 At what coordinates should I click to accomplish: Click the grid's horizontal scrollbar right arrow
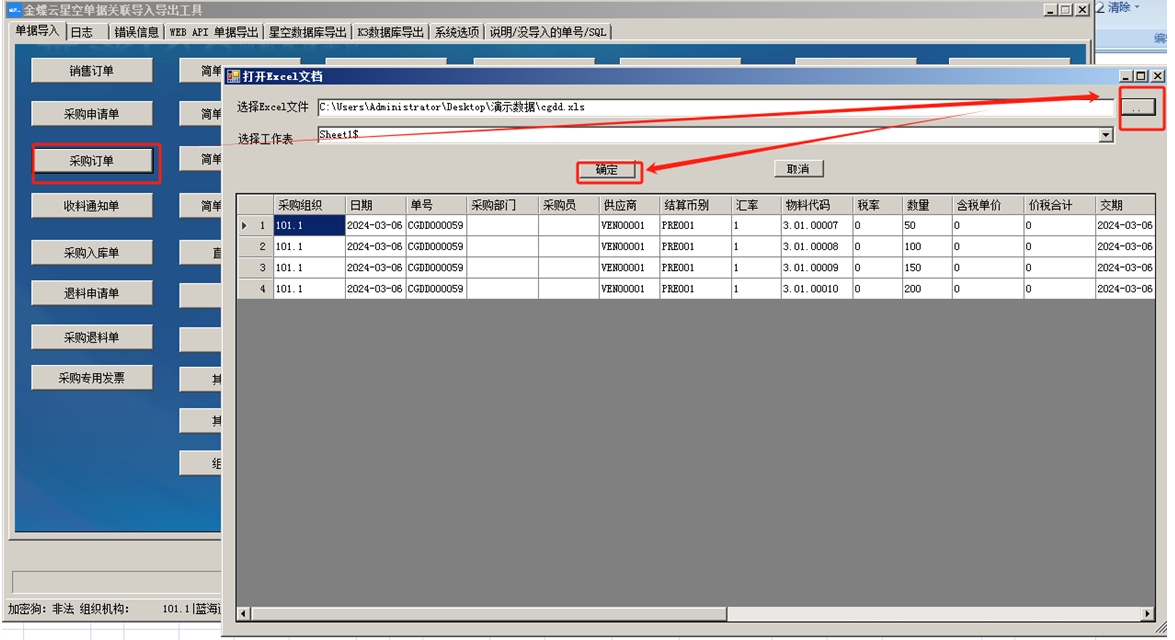coord(1147,614)
